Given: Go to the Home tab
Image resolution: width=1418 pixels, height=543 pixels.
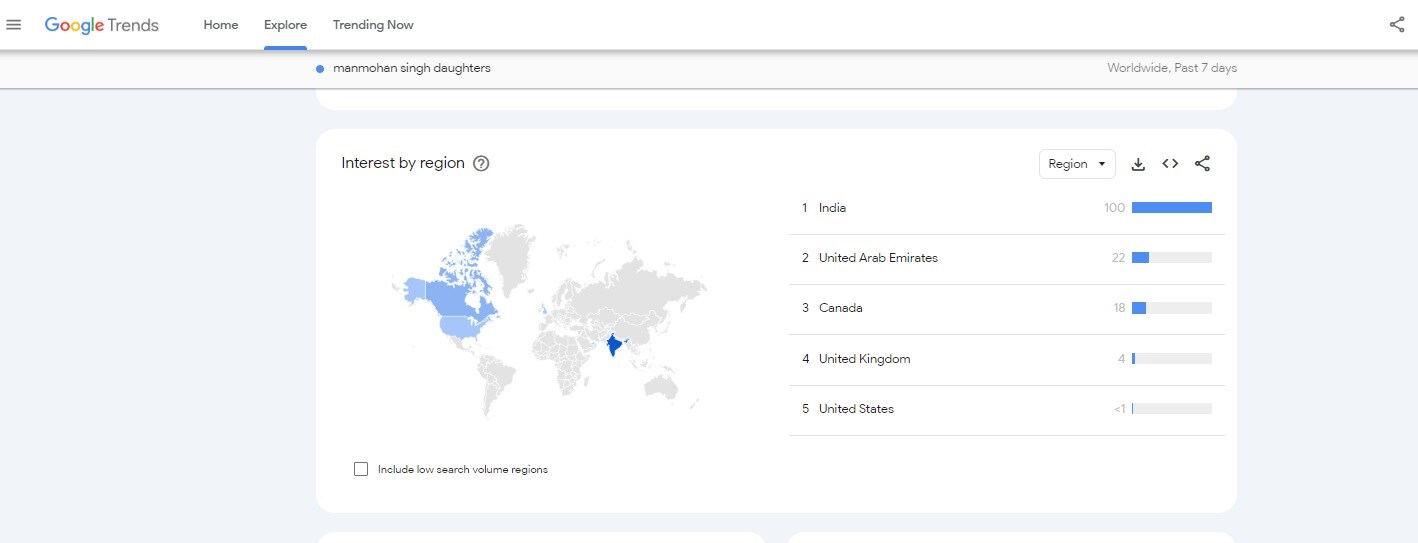Looking at the screenshot, I should [221, 25].
